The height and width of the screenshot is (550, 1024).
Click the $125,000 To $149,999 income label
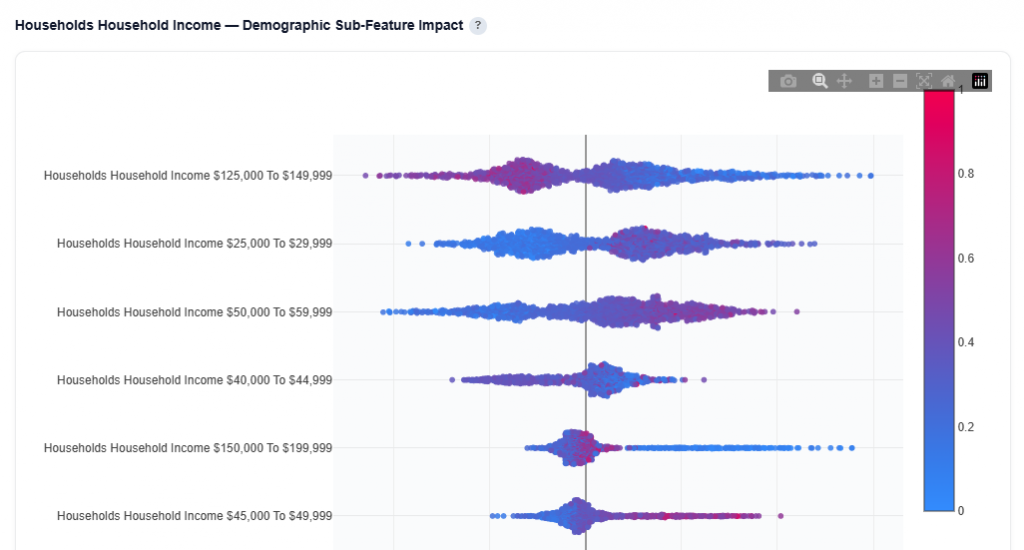188,175
